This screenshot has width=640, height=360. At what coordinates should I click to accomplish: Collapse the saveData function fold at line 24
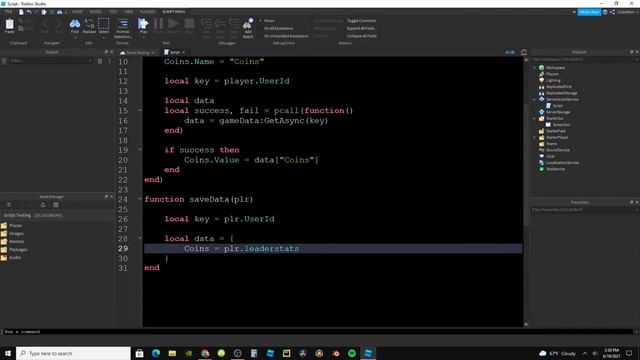pos(140,199)
